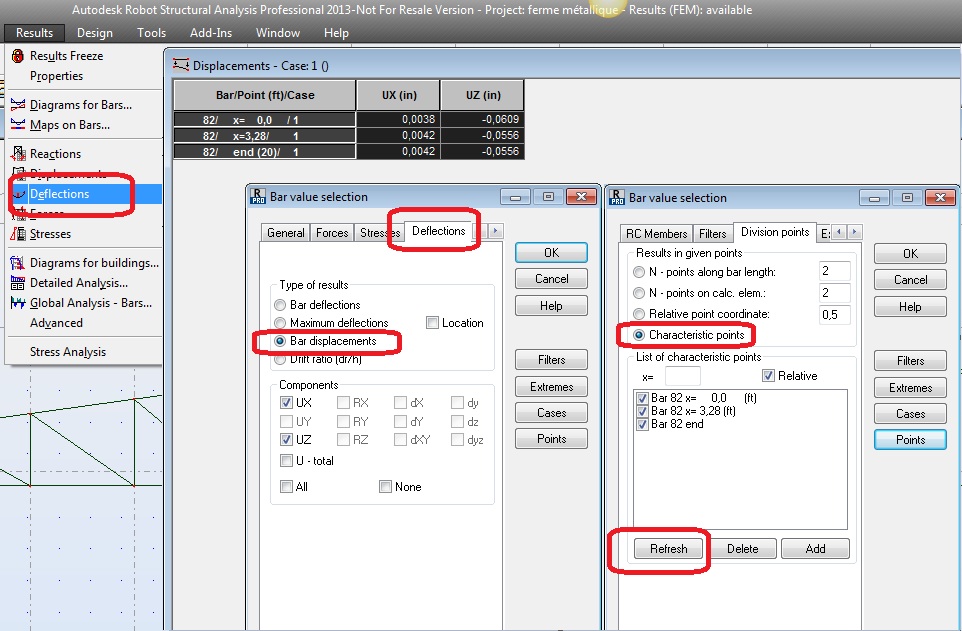
Task: Click the Delete button
Action: [742, 549]
